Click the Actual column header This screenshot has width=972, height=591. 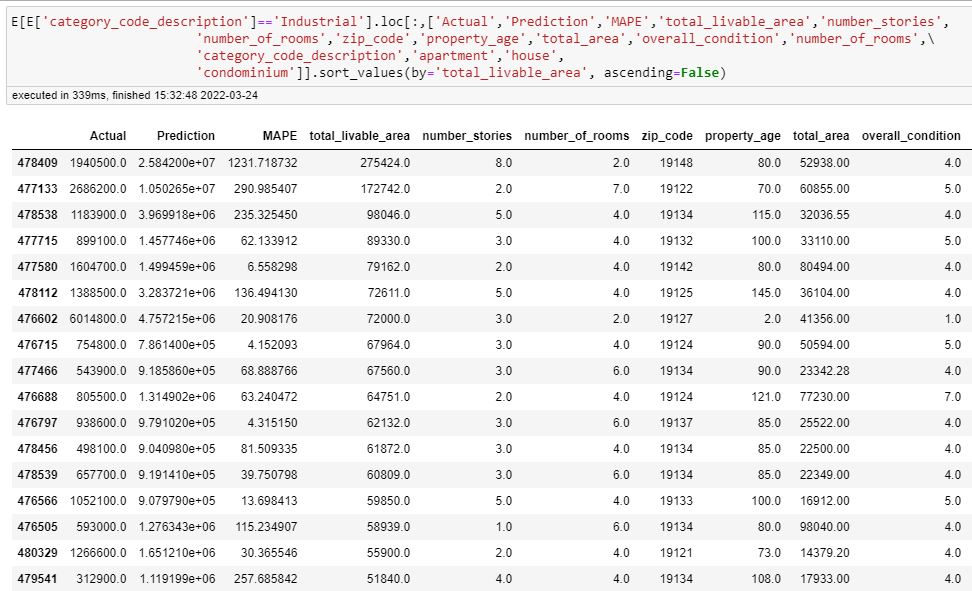pos(108,136)
